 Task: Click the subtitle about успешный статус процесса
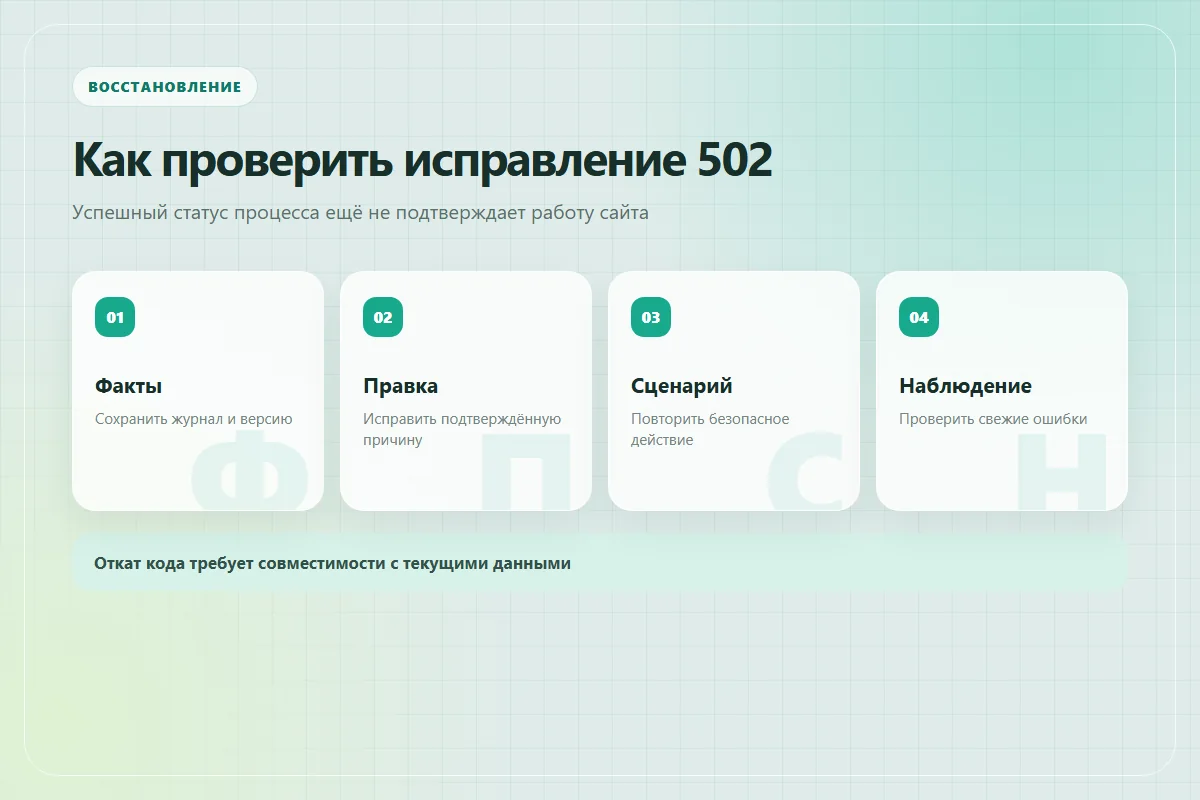pos(361,212)
